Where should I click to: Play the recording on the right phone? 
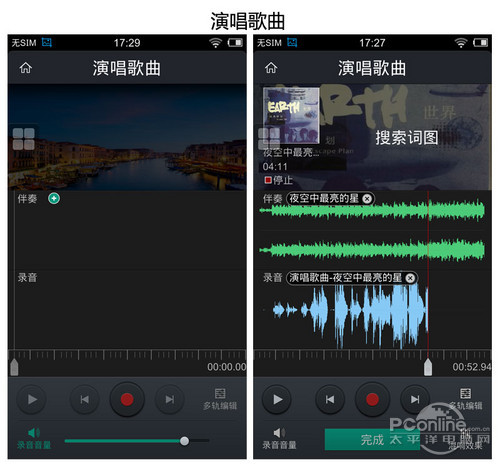pos(277,399)
